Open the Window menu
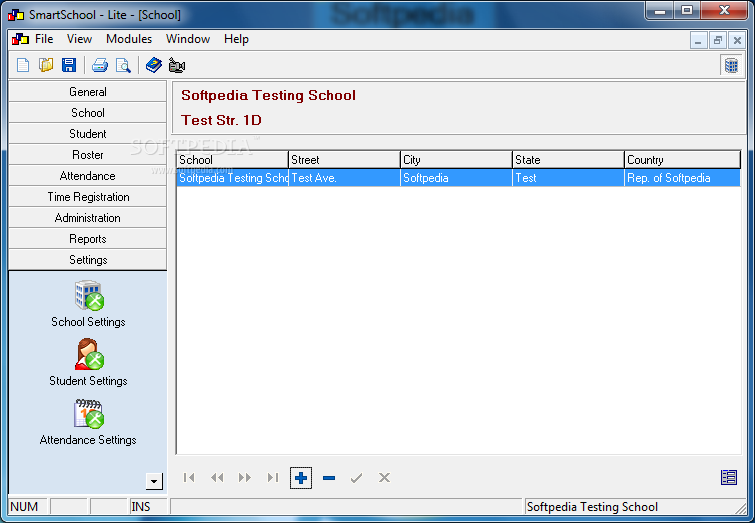755x523 pixels. [188, 39]
